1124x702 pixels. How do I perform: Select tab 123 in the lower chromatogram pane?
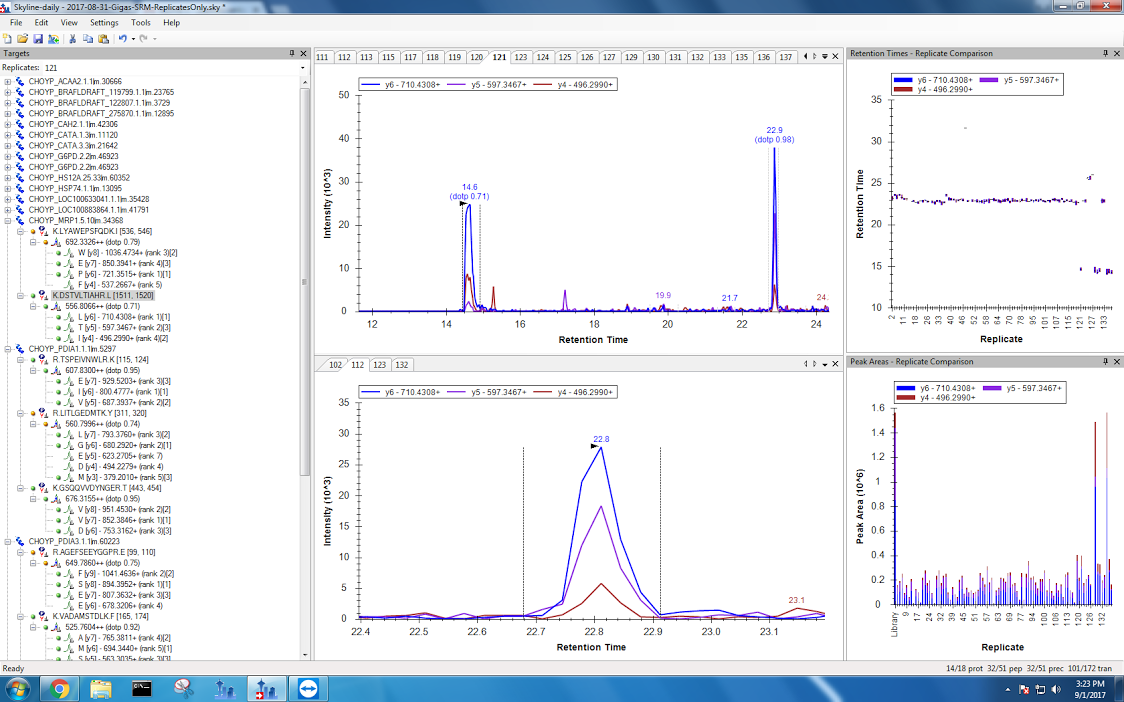[381, 365]
